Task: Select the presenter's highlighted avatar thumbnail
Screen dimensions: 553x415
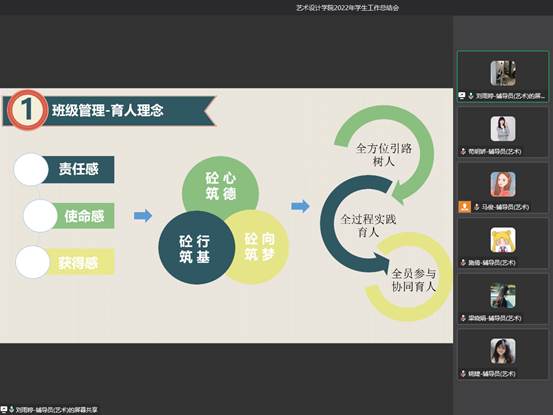Action: click(503, 73)
